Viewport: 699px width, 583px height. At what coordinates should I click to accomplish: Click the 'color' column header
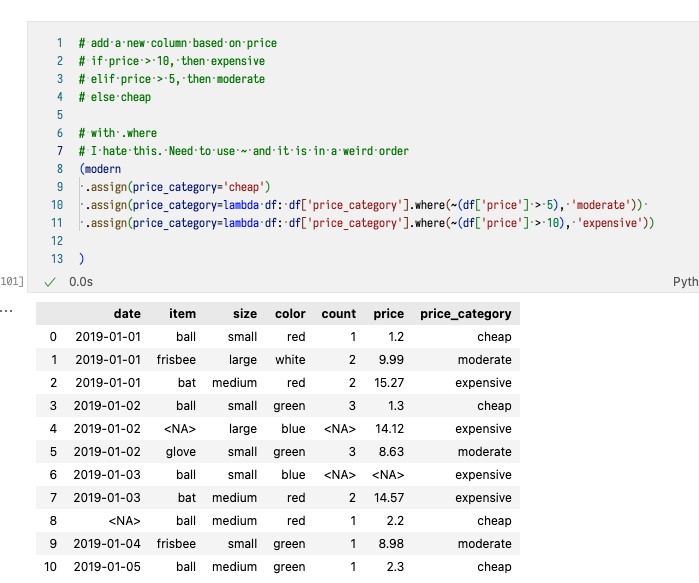[x=290, y=314]
